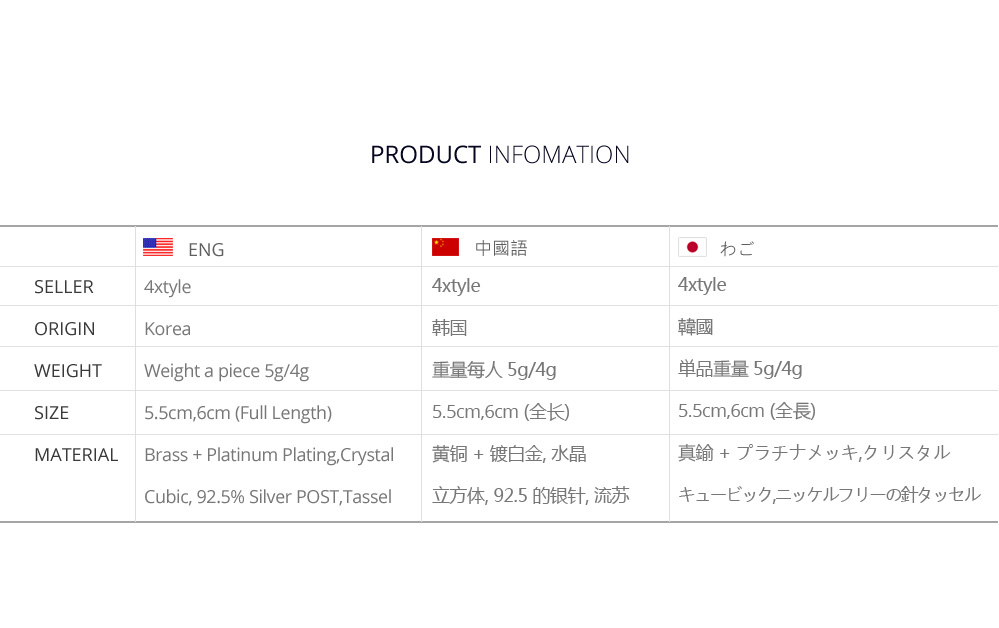The width and height of the screenshot is (999, 628).
Task: Click 'Brass + Platinum Plating,Crystal' text
Action: tap(269, 455)
